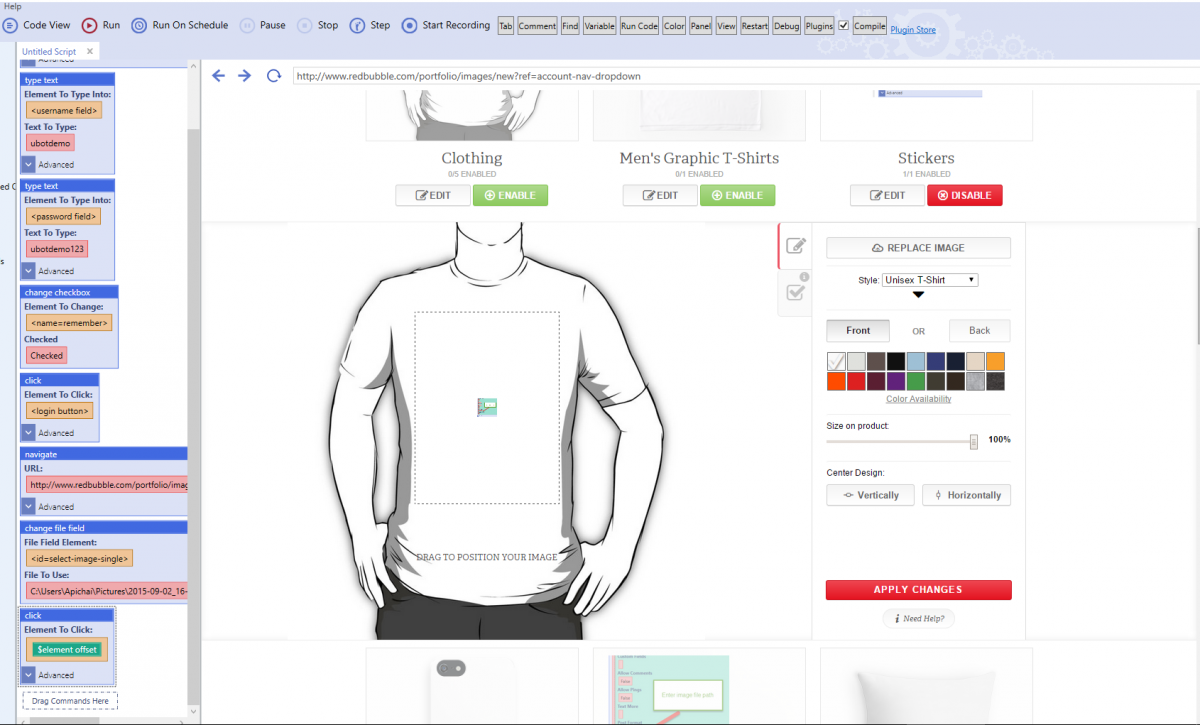Click EDIT under Men's Graphic T-Shirts
The height and width of the screenshot is (725, 1200).
[x=659, y=195]
